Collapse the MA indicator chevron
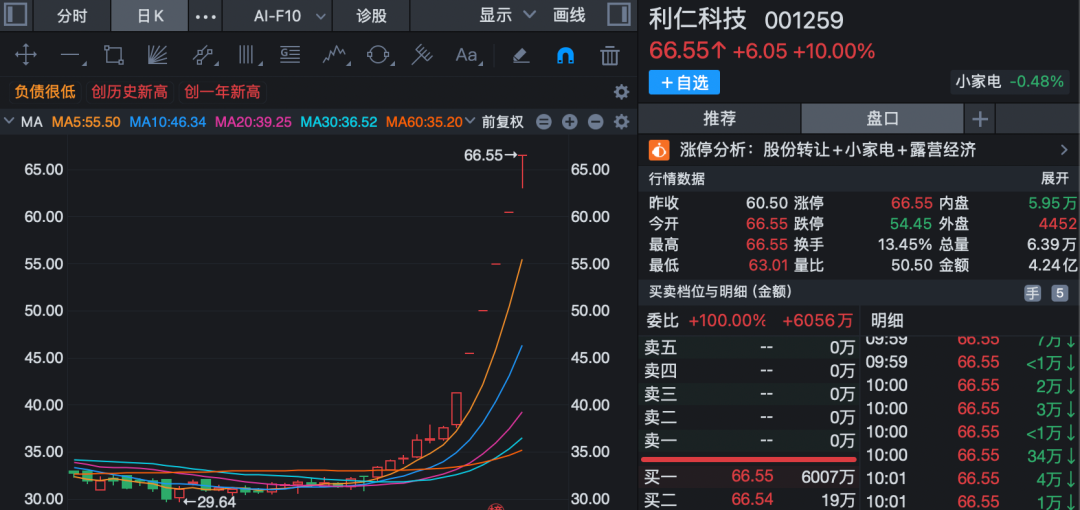Viewport: 1080px width, 510px height. click(x=9, y=122)
